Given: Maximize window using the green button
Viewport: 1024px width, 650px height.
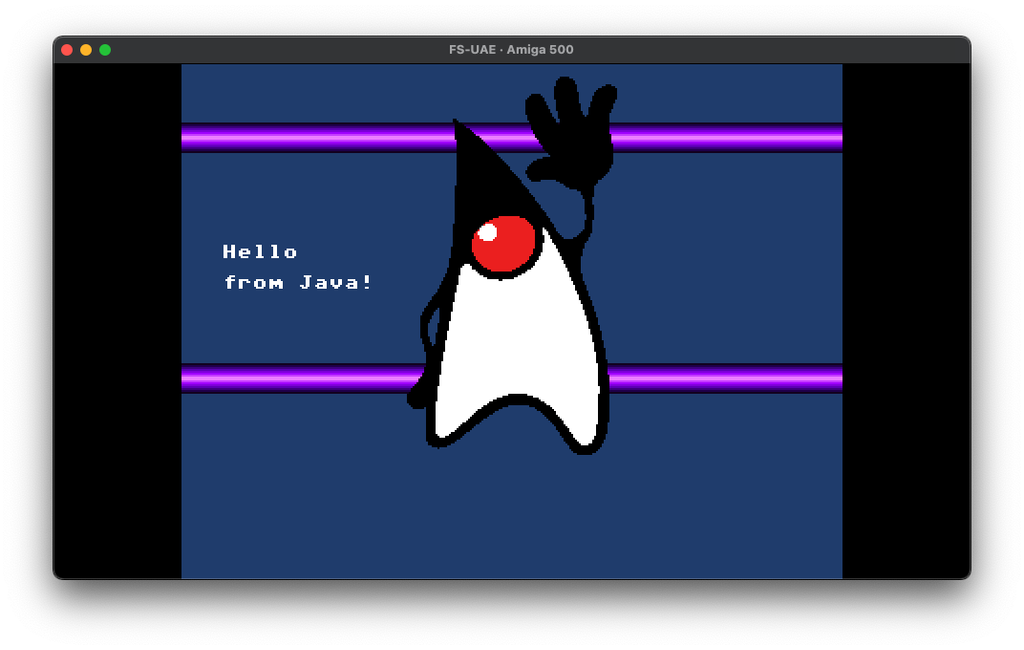Looking at the screenshot, I should (x=104, y=50).
